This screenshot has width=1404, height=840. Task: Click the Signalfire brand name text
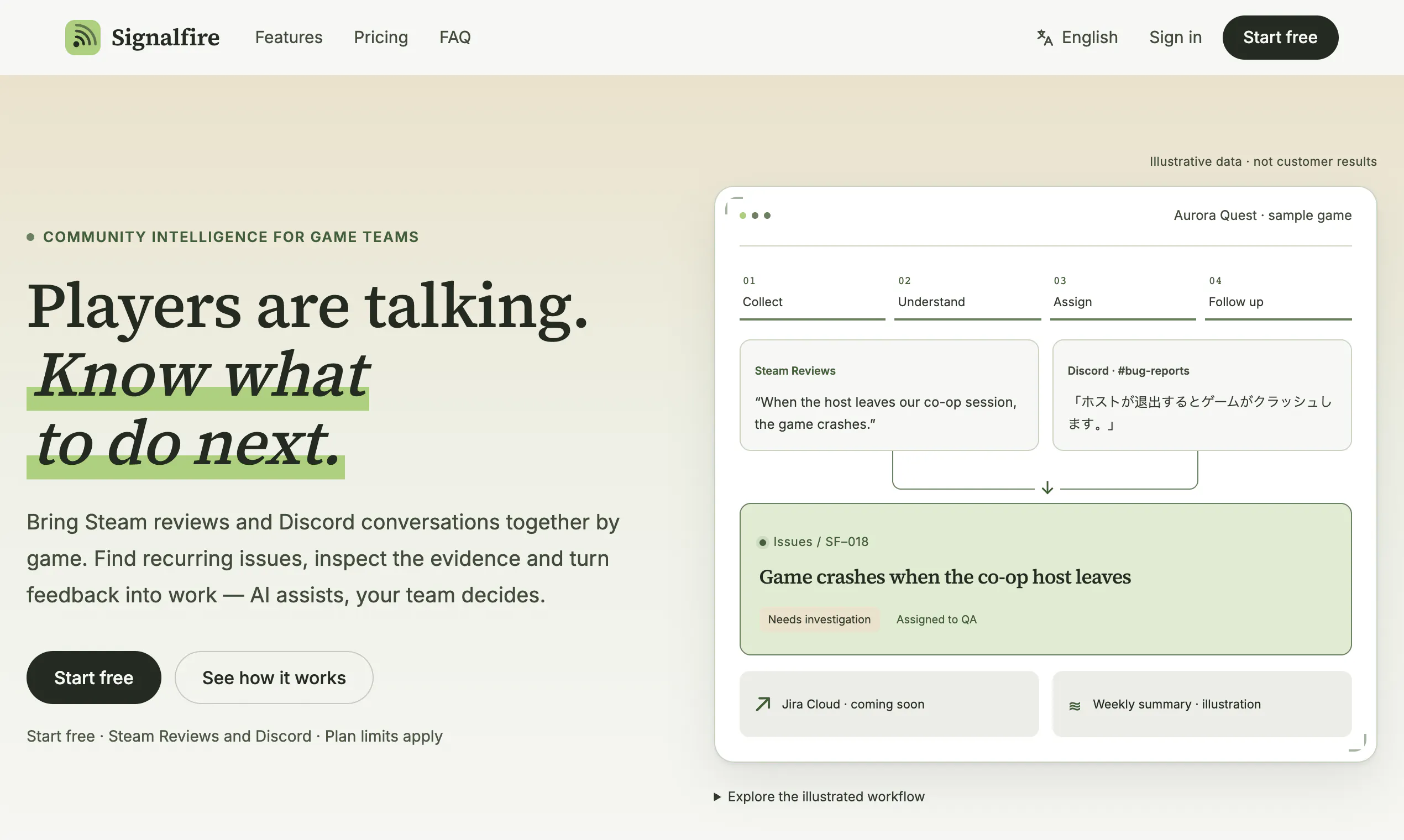coord(165,38)
